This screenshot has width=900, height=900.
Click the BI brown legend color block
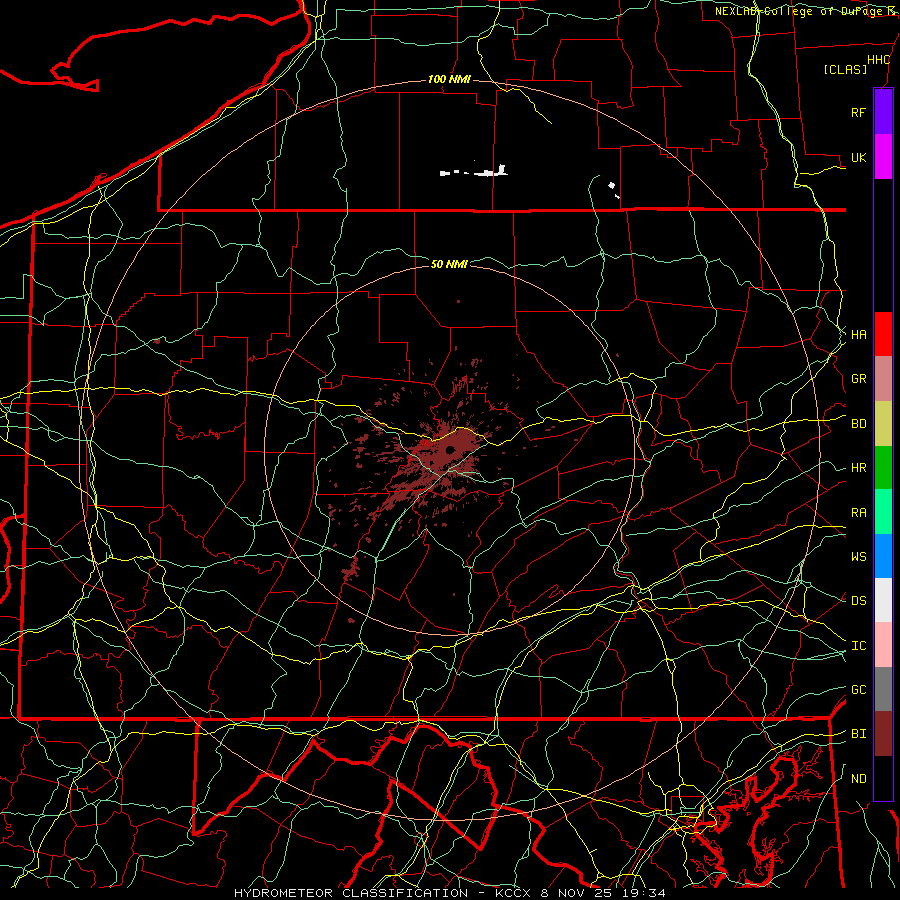[x=883, y=734]
